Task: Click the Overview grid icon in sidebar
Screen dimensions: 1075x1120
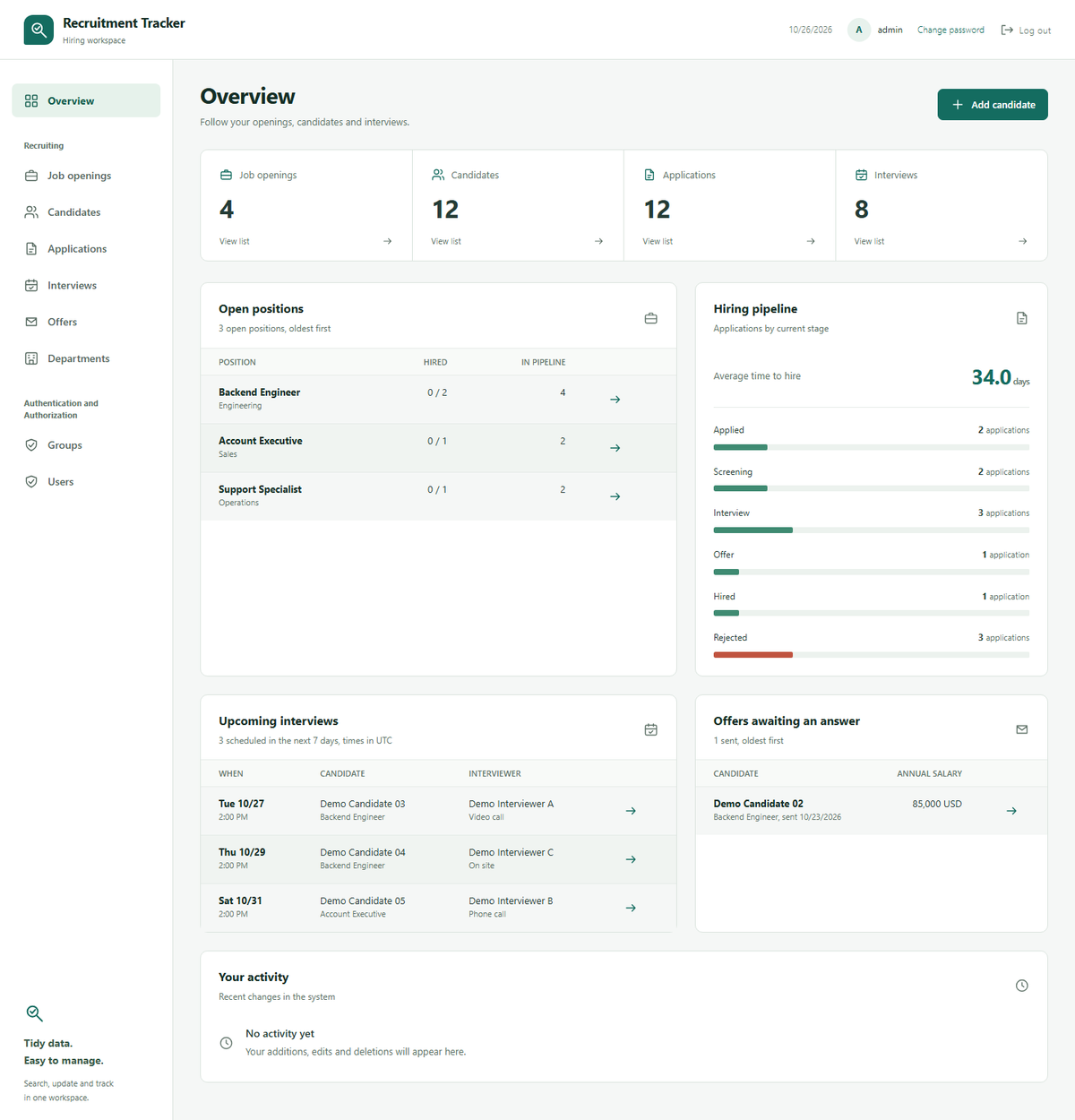Action: click(31, 100)
